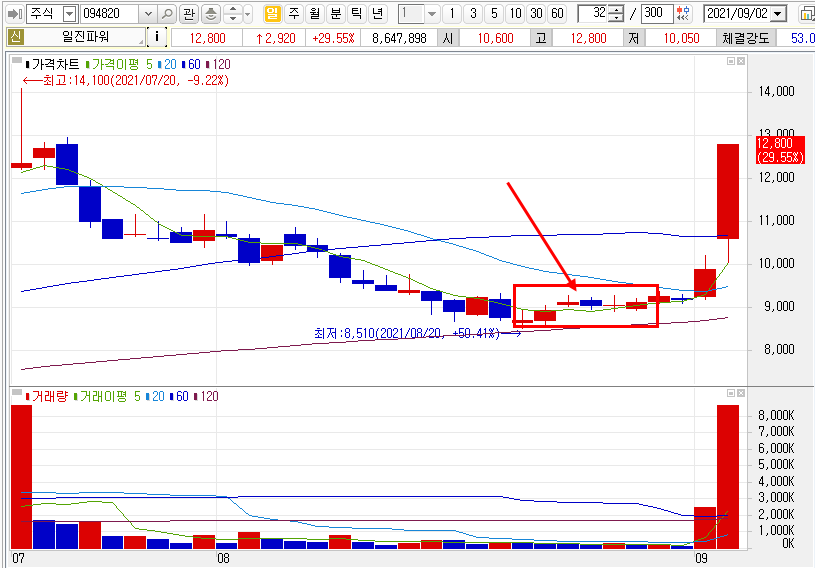Click the candle shift icon after 300
The image size is (815, 568).
pos(683,14)
